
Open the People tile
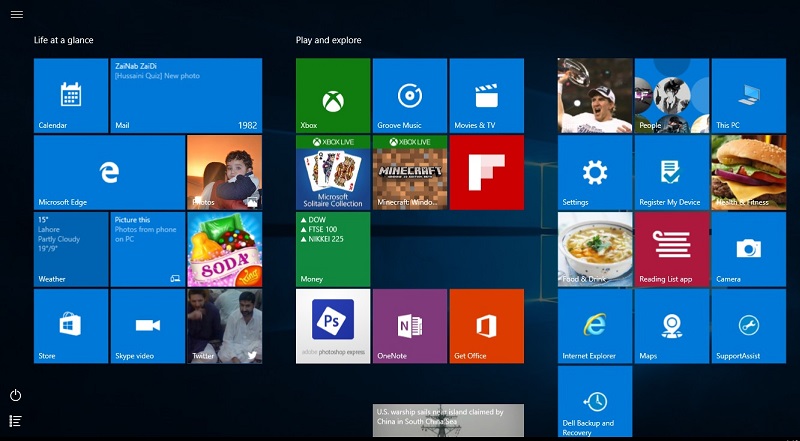coord(672,95)
